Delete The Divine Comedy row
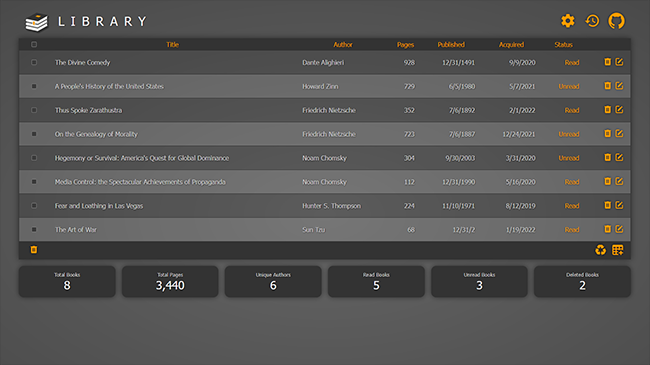Image resolution: width=650 pixels, height=365 pixels. point(607,62)
